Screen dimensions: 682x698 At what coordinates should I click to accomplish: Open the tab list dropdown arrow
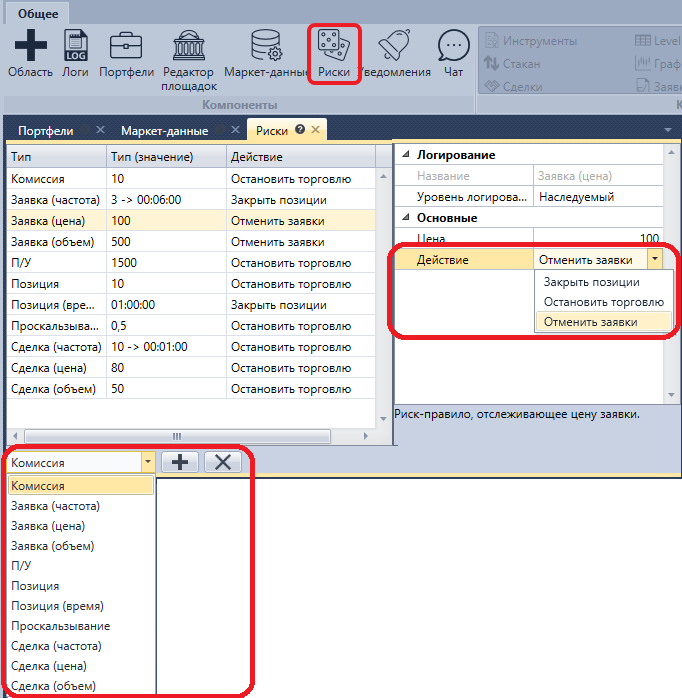coord(667,130)
